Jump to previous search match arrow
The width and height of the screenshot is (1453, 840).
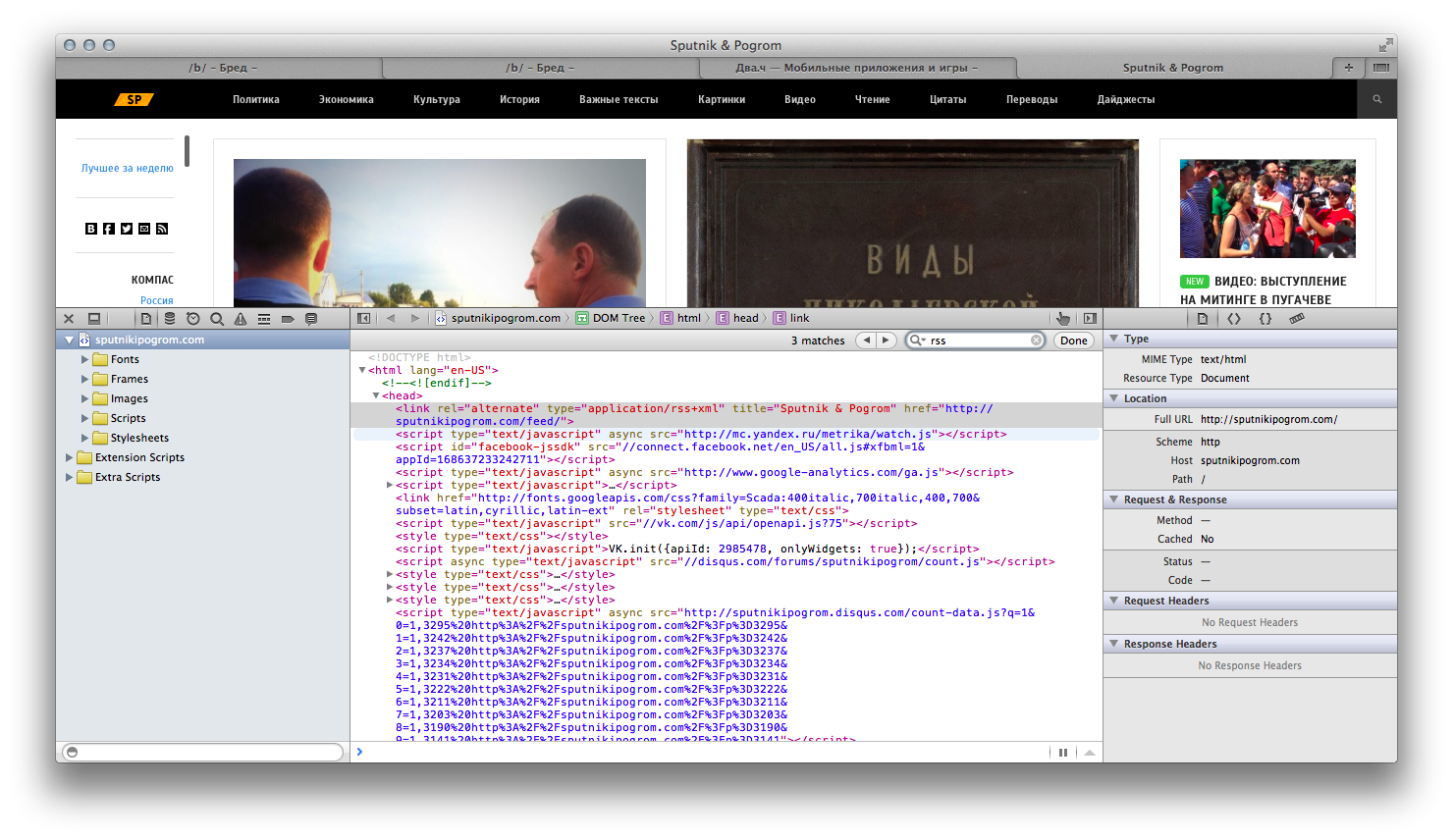tap(866, 341)
